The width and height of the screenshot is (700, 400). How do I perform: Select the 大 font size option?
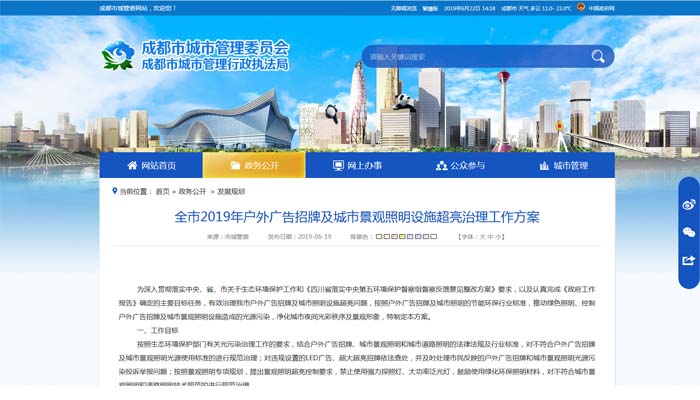[x=482, y=237]
